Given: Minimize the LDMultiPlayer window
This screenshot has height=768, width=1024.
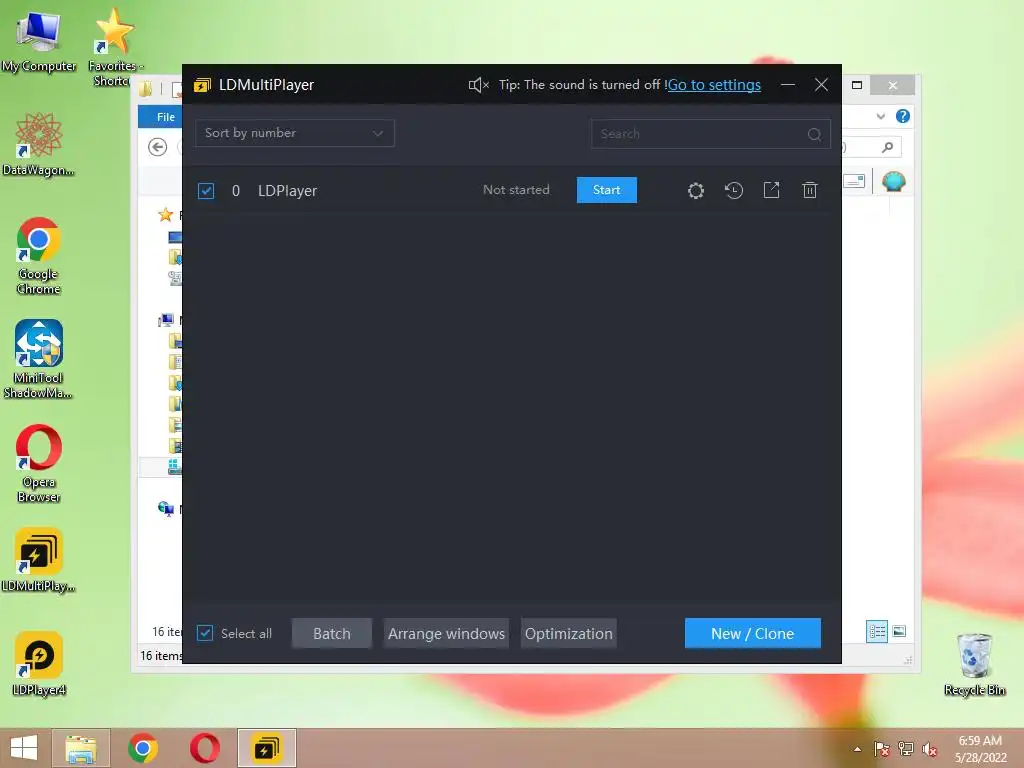Looking at the screenshot, I should click(788, 85).
